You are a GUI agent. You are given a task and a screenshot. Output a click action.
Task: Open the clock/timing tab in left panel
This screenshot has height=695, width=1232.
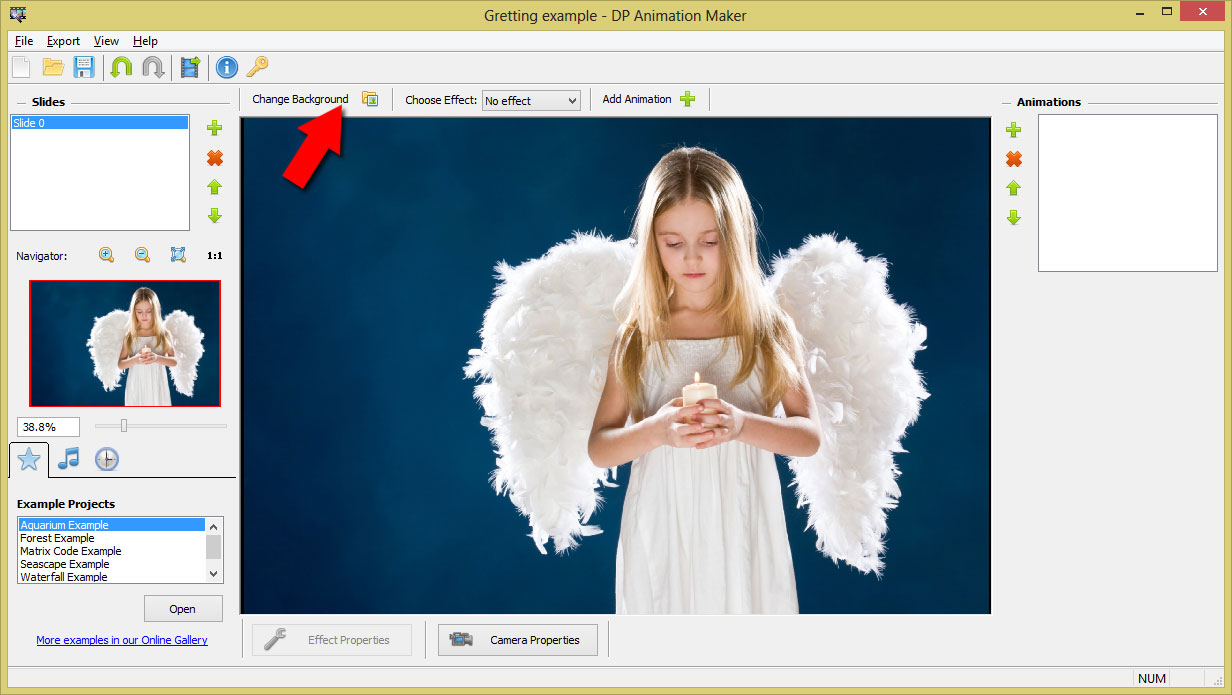coord(106,459)
